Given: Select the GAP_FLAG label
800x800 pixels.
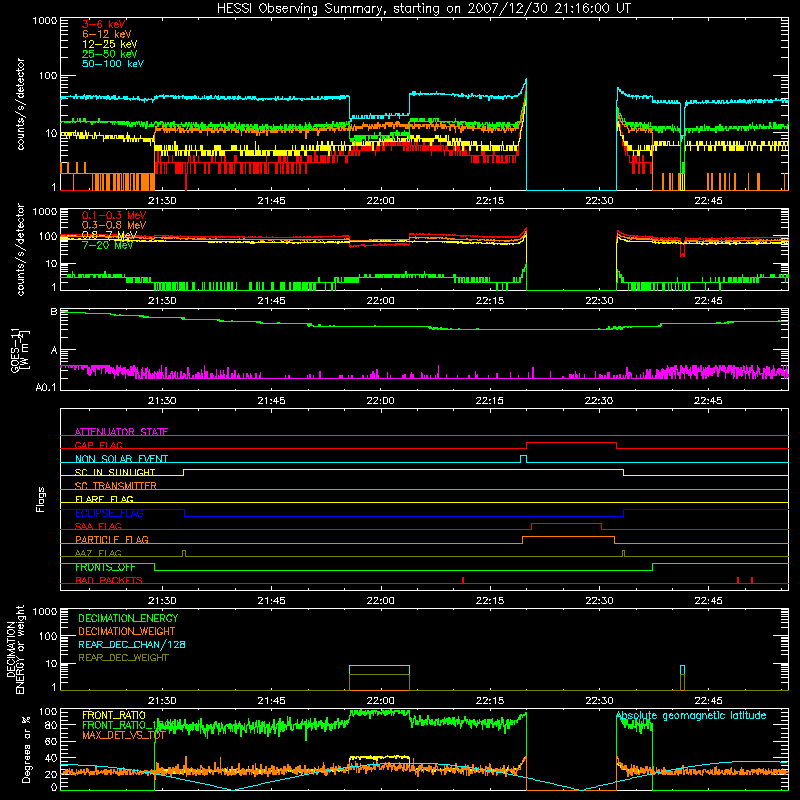Looking at the screenshot, I should tap(98, 445).
